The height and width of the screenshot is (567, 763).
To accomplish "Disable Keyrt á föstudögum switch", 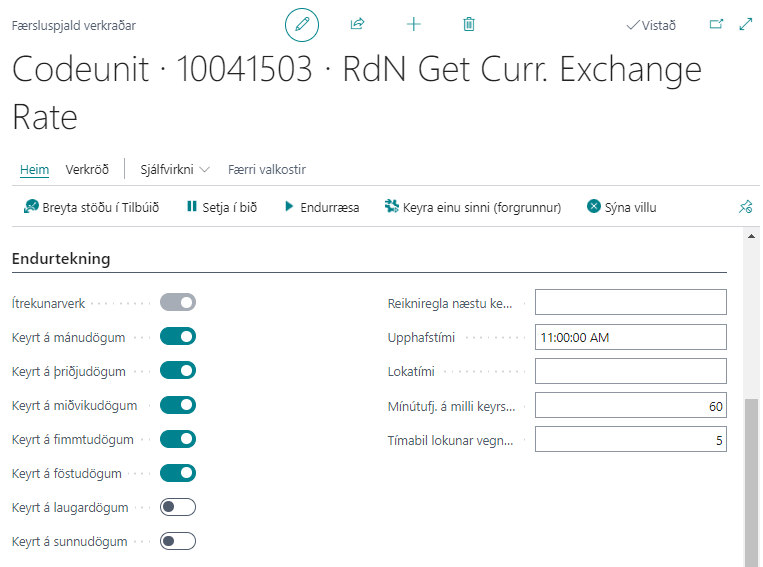I will (x=178, y=473).
